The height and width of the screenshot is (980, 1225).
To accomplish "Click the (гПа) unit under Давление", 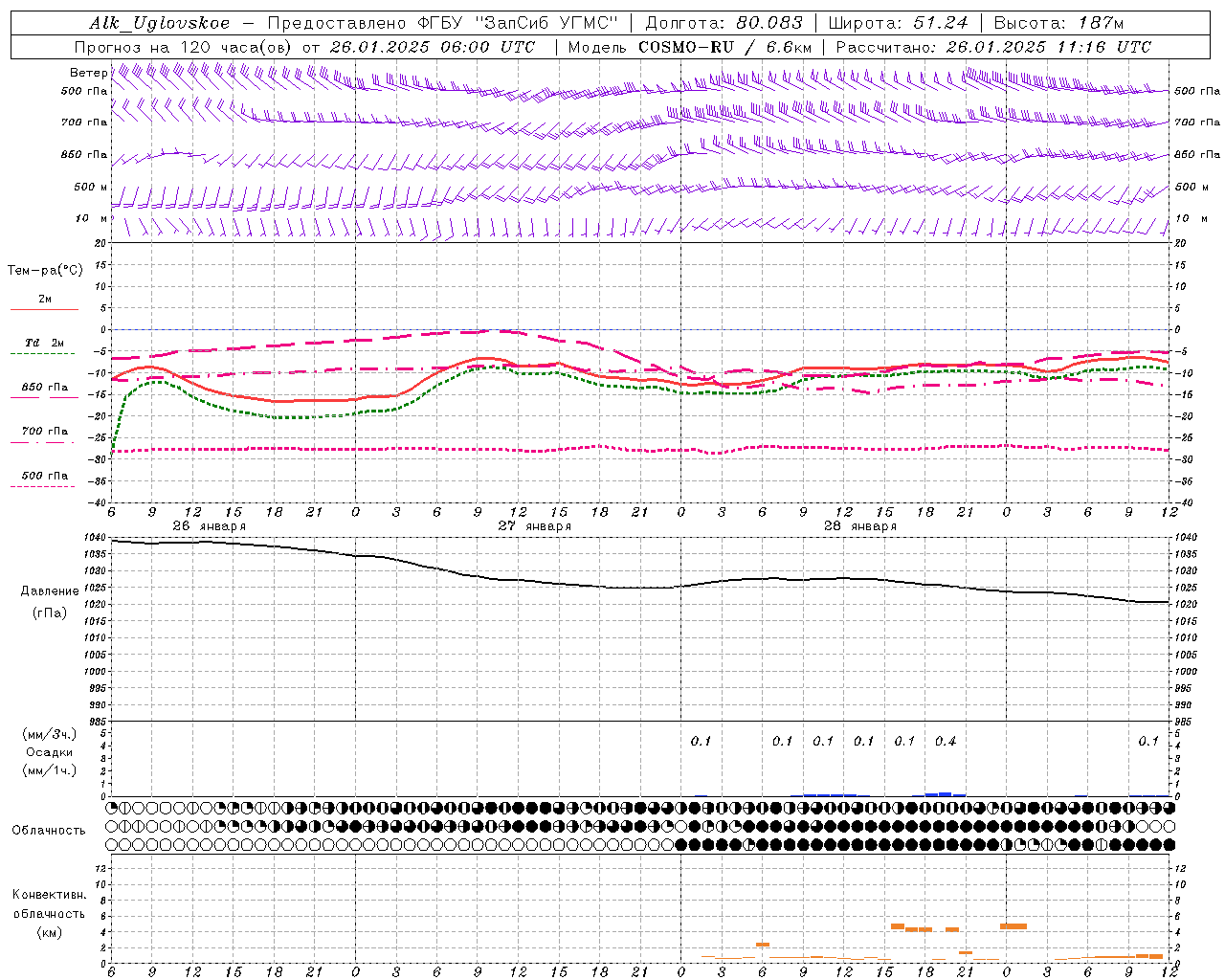I will click(x=50, y=612).
